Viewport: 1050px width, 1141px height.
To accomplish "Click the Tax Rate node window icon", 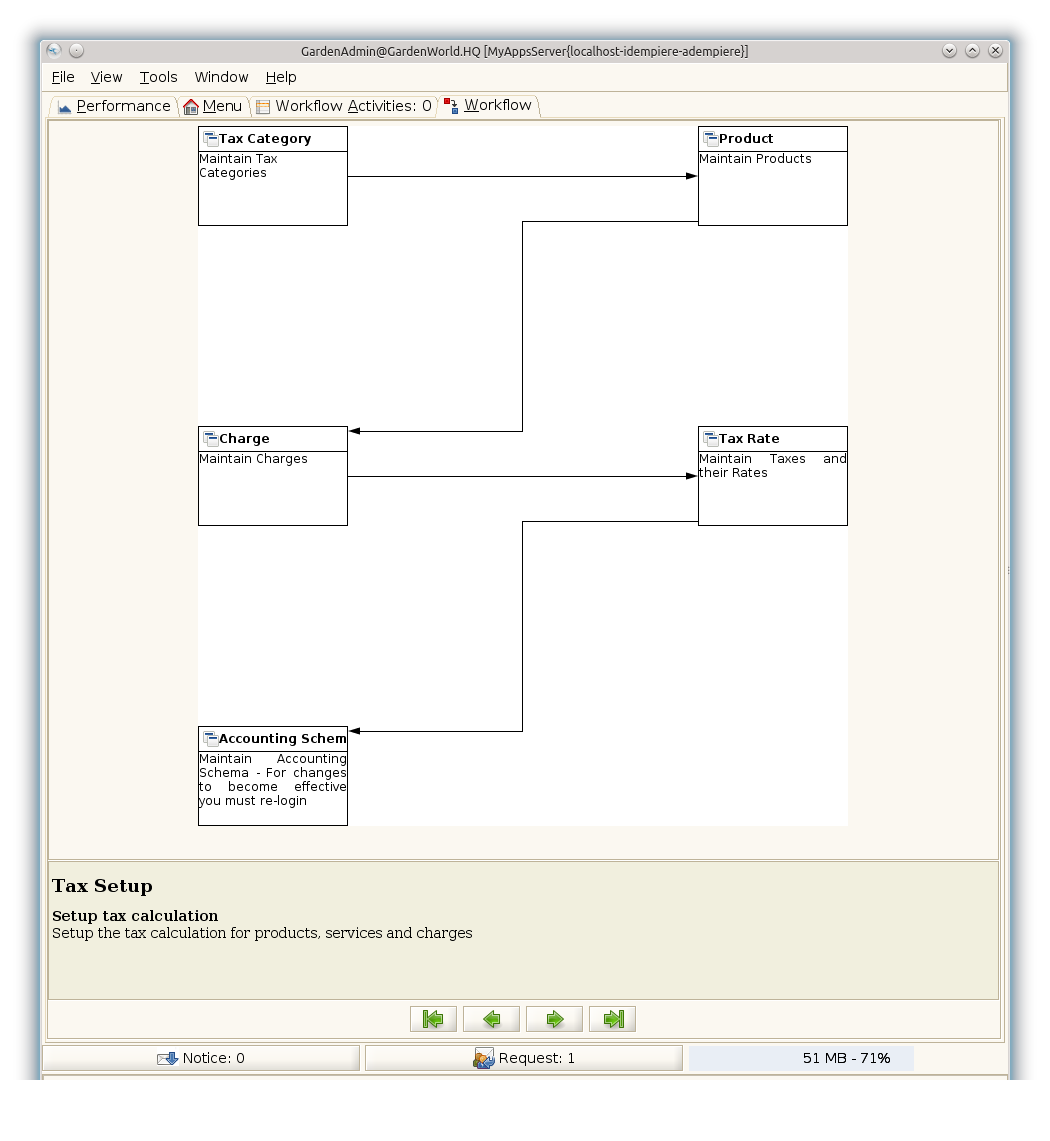I will 710,439.
